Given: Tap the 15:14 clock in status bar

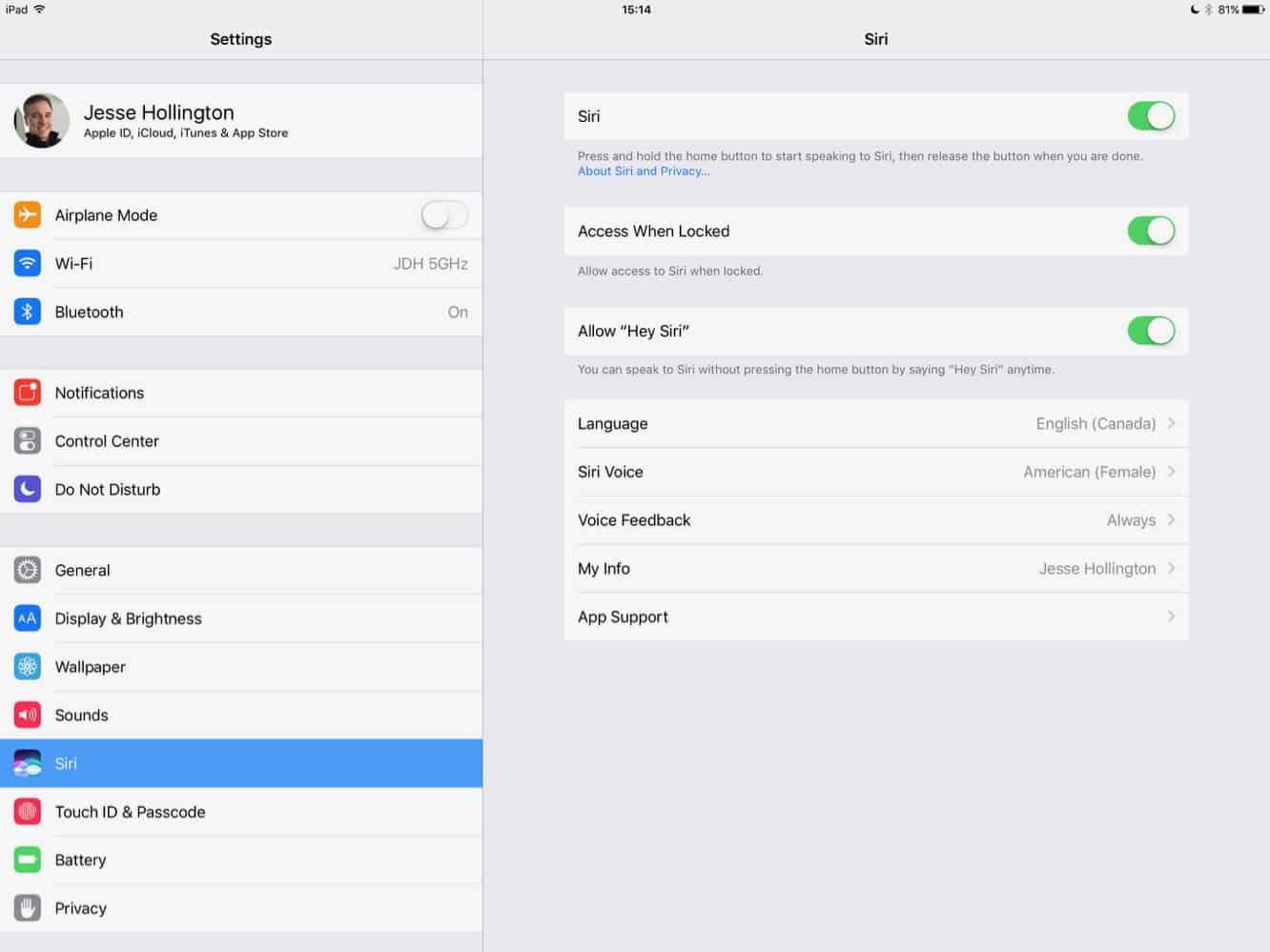Looking at the screenshot, I should pos(636,10).
